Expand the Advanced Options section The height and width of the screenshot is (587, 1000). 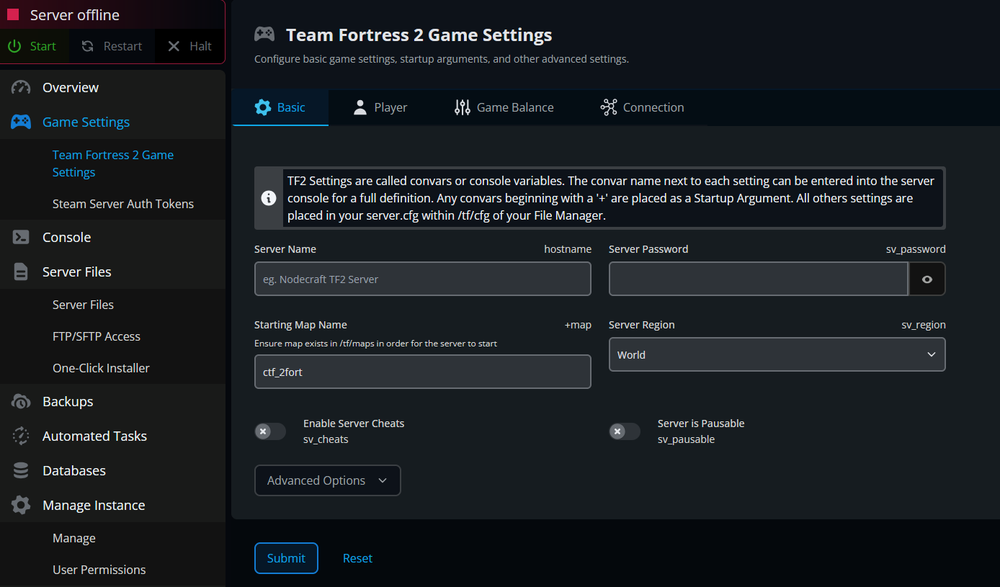point(327,480)
